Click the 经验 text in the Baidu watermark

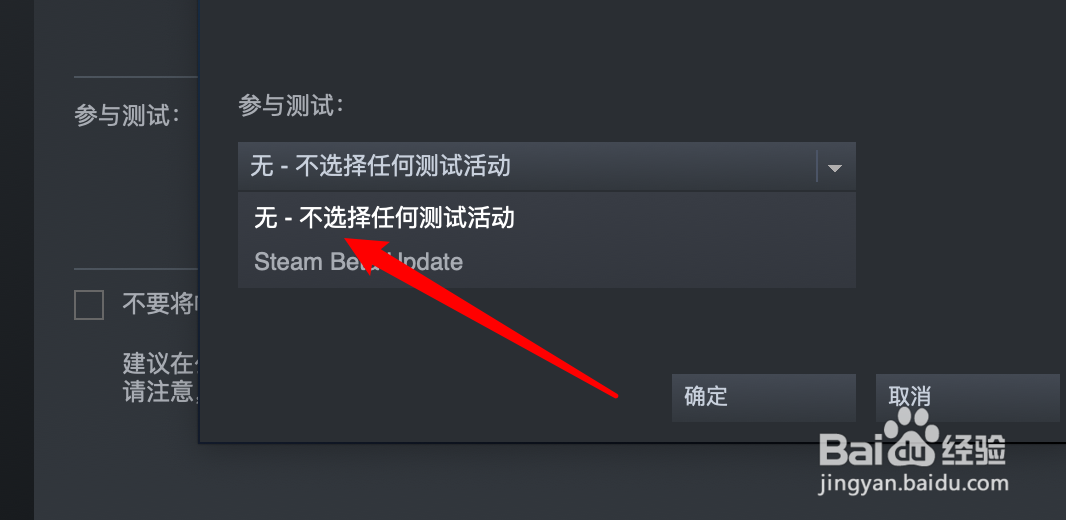pyautogui.click(x=974, y=449)
